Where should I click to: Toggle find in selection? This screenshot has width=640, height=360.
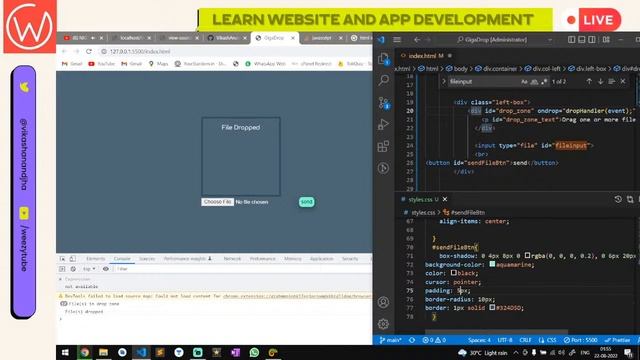click(611, 82)
